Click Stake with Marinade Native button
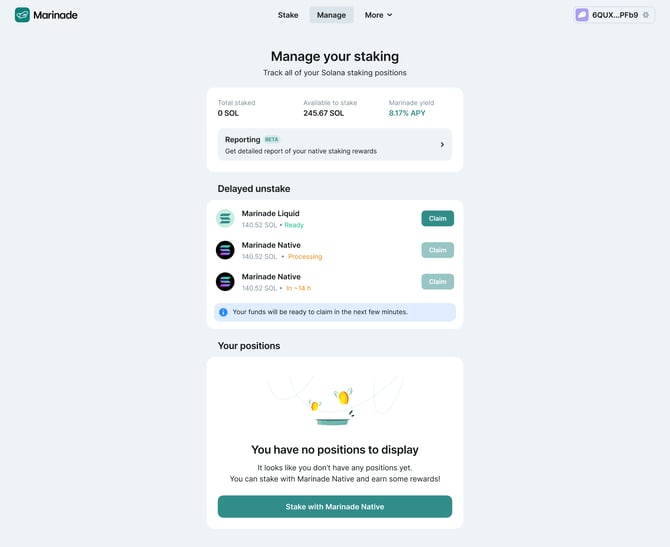The image size is (670, 547). coord(335,506)
